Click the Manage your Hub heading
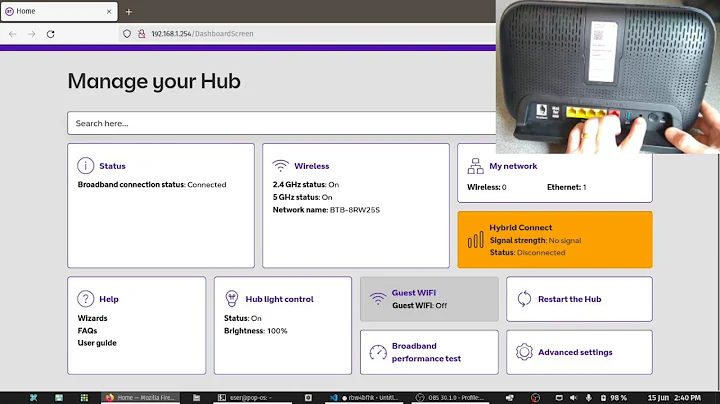This screenshot has height=404, width=720. [x=154, y=81]
